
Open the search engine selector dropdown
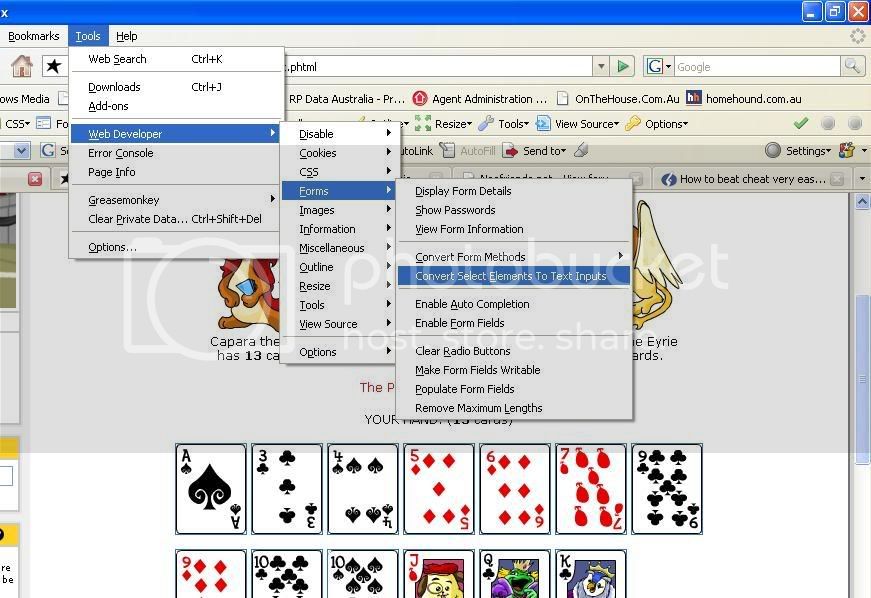pyautogui.click(x=659, y=67)
